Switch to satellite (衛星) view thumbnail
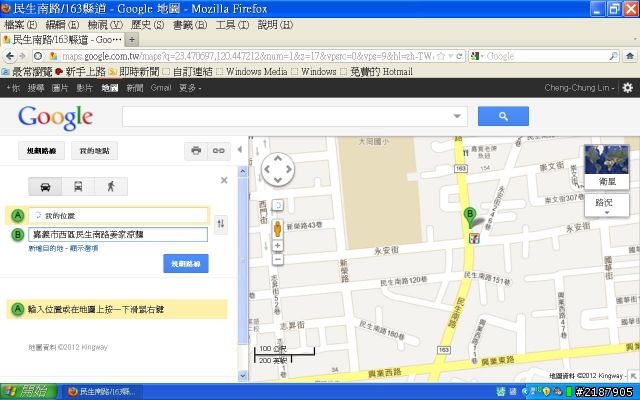The width and height of the screenshot is (640, 400). pyautogui.click(x=607, y=167)
